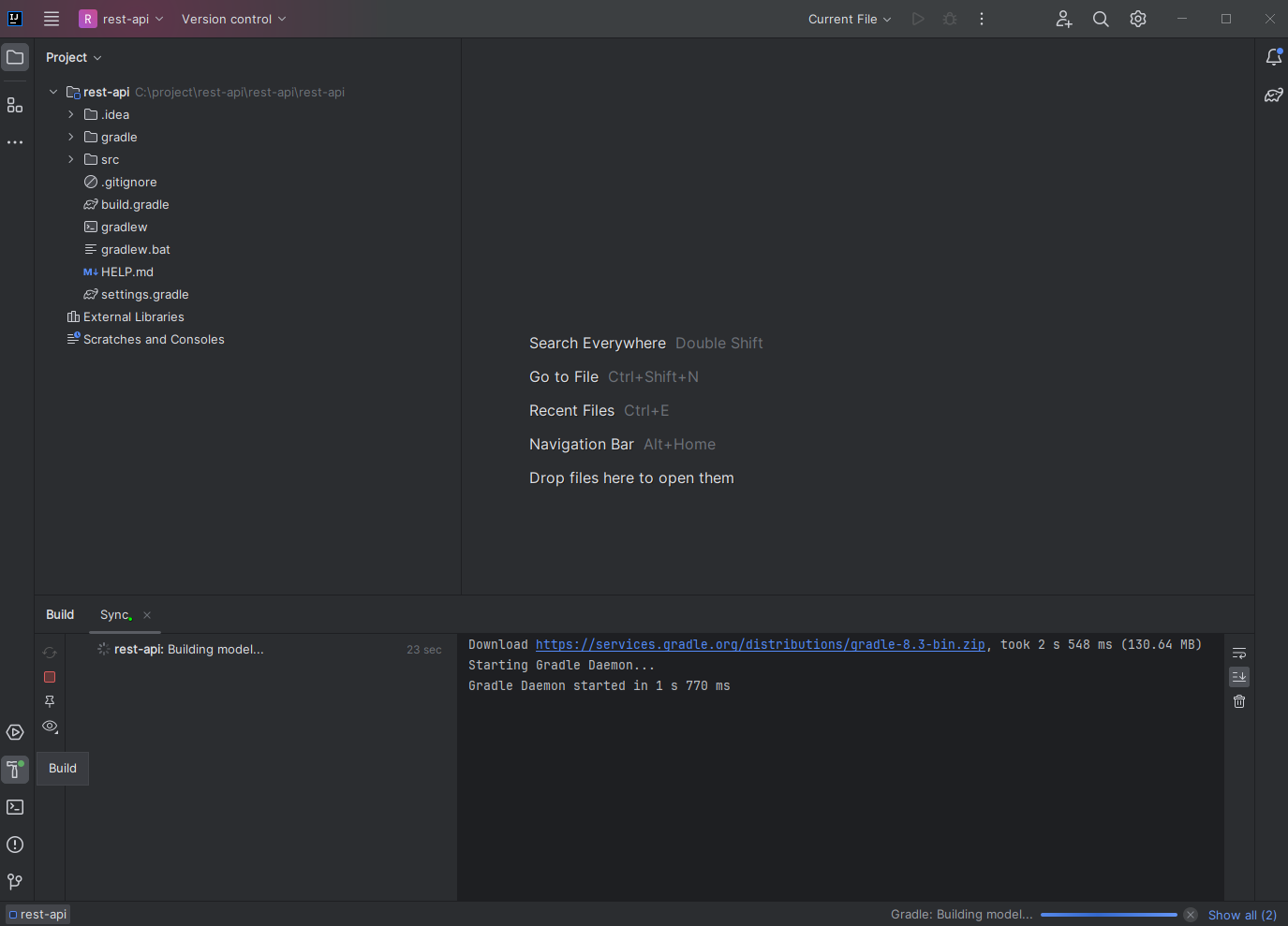
Task: Click the Build hammer tool window icon
Action: [15, 770]
